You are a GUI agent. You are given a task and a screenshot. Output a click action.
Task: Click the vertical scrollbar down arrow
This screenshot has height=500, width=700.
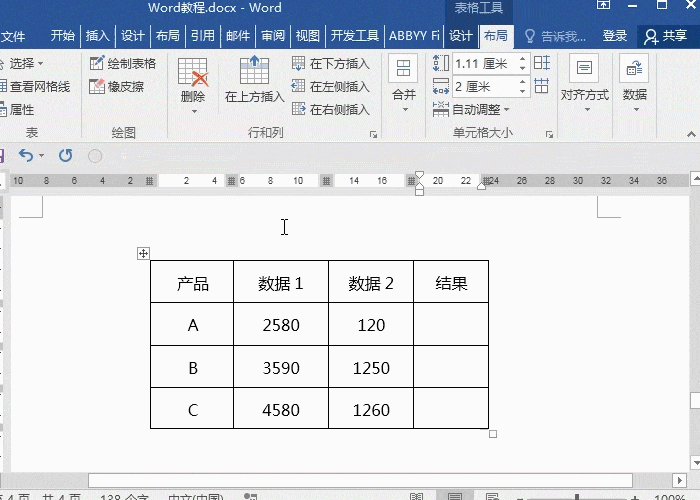pos(695,462)
